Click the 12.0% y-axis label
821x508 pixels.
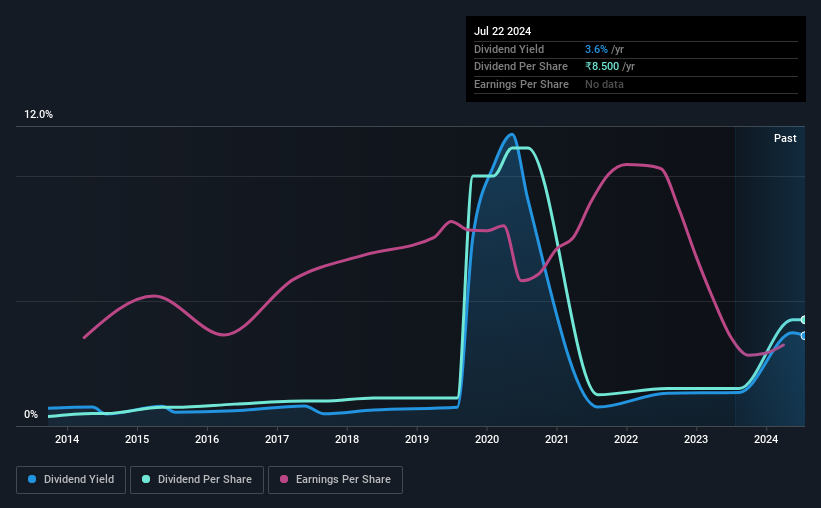pos(38,115)
